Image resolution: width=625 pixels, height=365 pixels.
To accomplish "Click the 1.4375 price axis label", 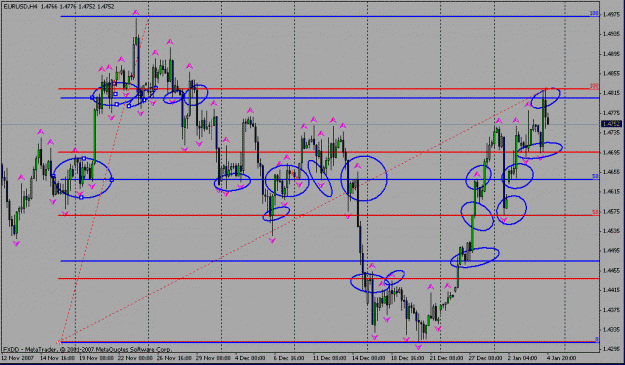I will [611, 310].
